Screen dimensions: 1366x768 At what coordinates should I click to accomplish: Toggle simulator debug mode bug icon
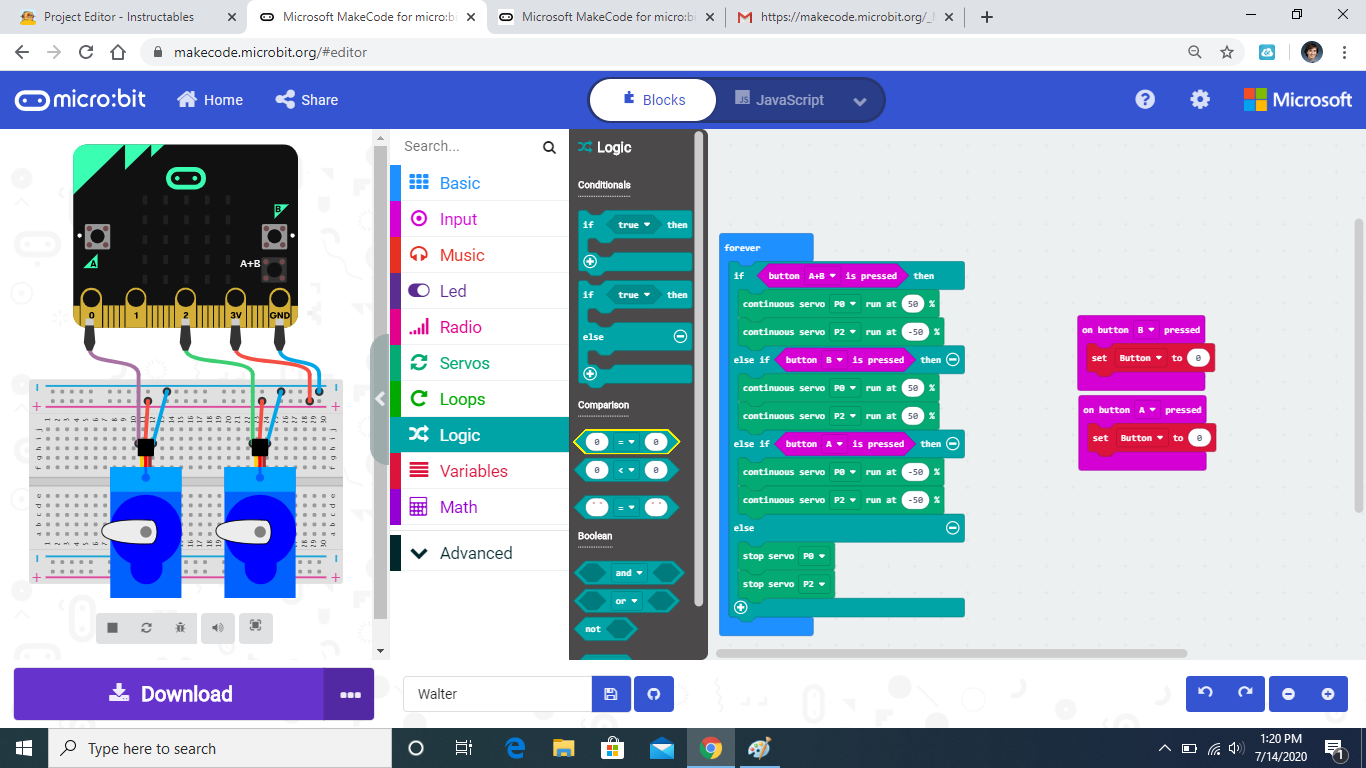pos(180,627)
